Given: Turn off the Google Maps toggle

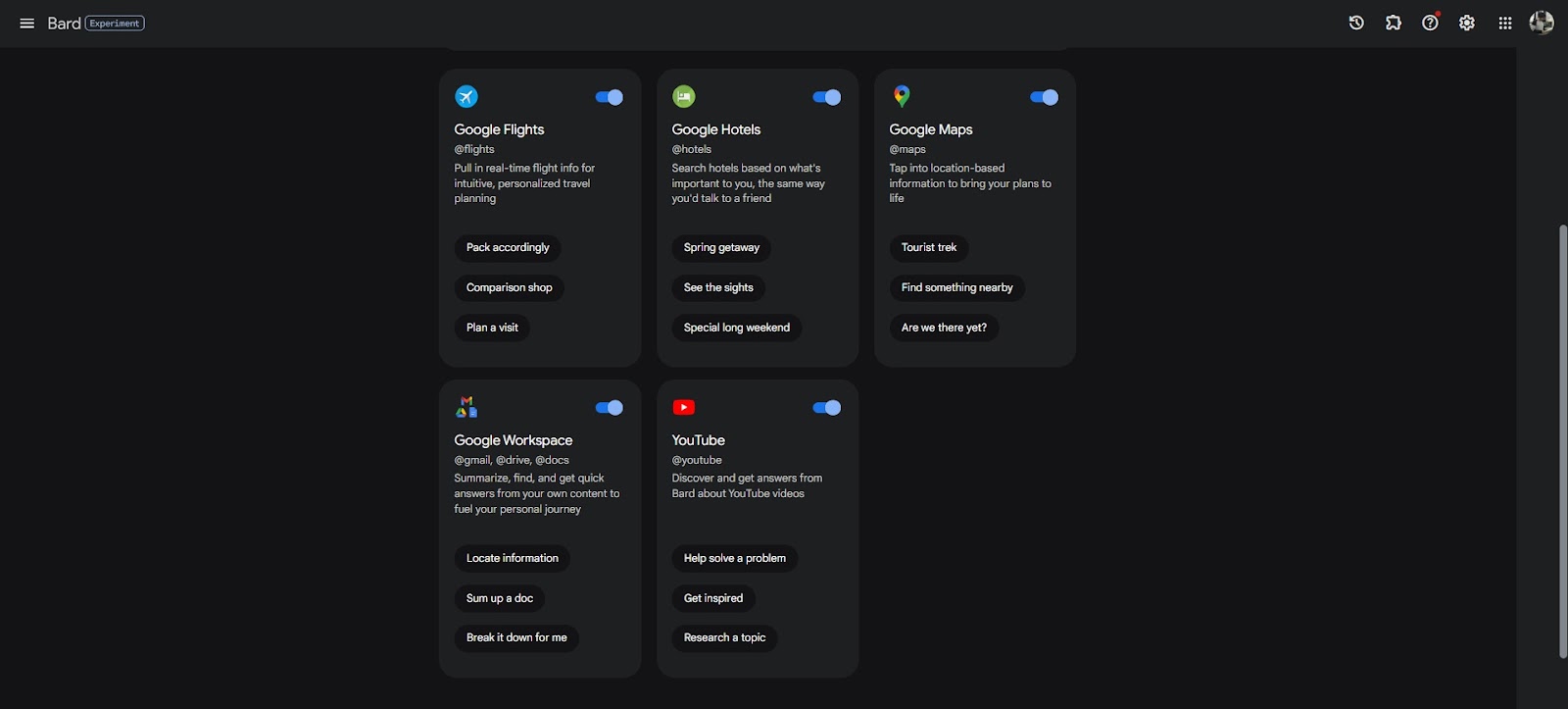Looking at the screenshot, I should (x=1044, y=97).
